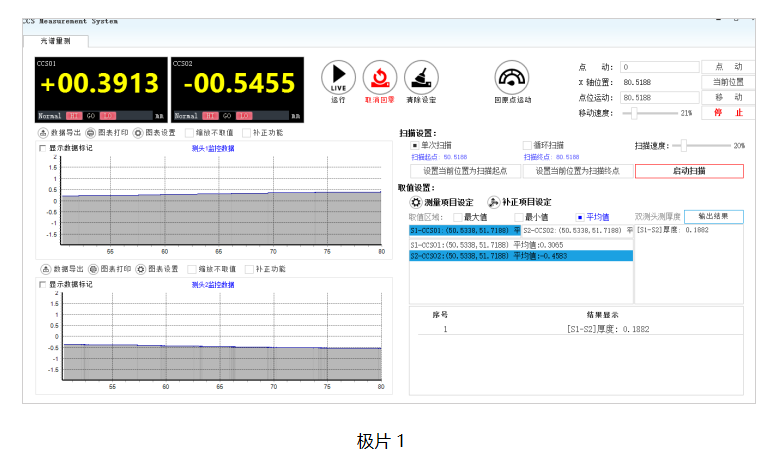Switch to the 光谱量测 tab

55,41
